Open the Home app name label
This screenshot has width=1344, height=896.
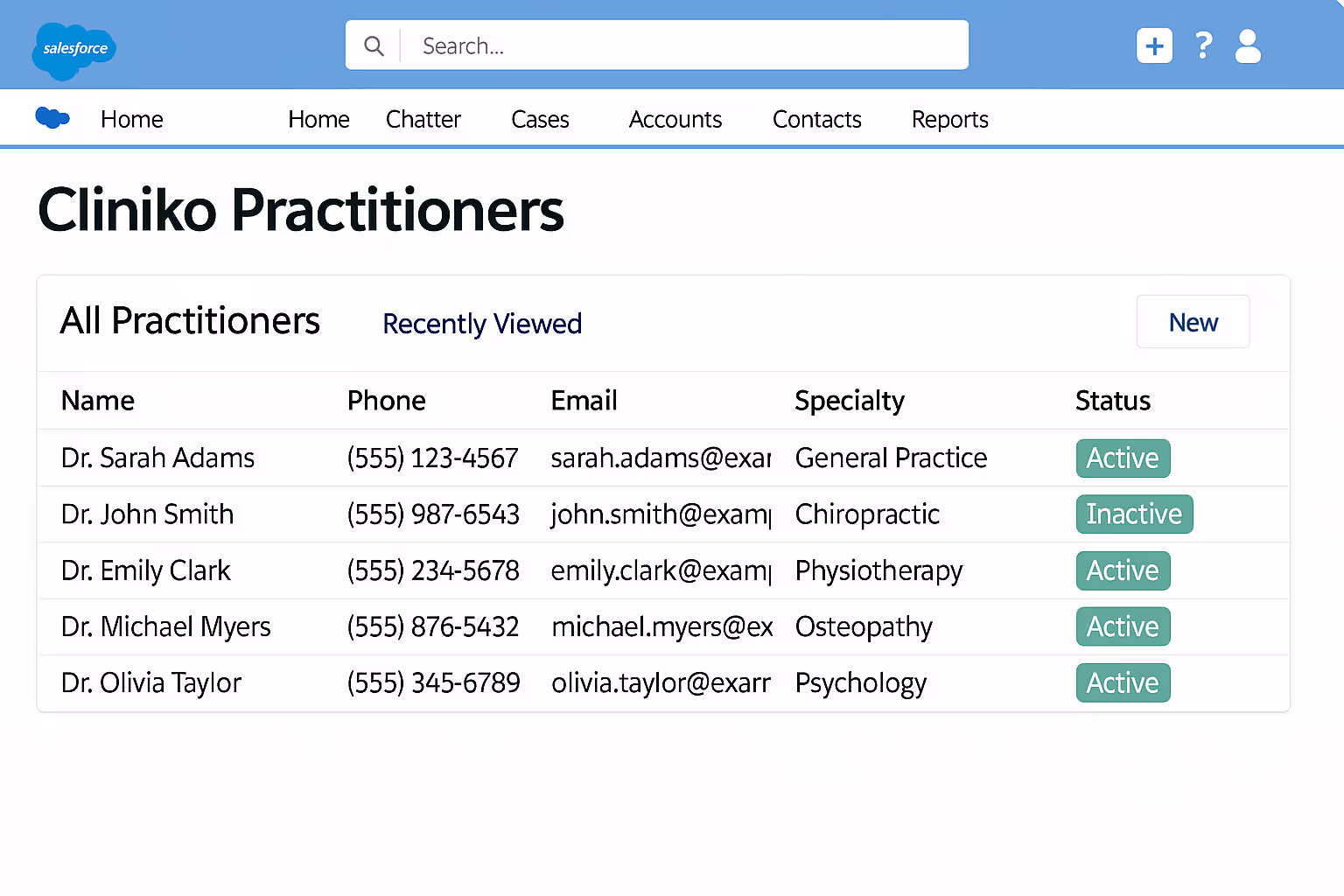coord(132,119)
